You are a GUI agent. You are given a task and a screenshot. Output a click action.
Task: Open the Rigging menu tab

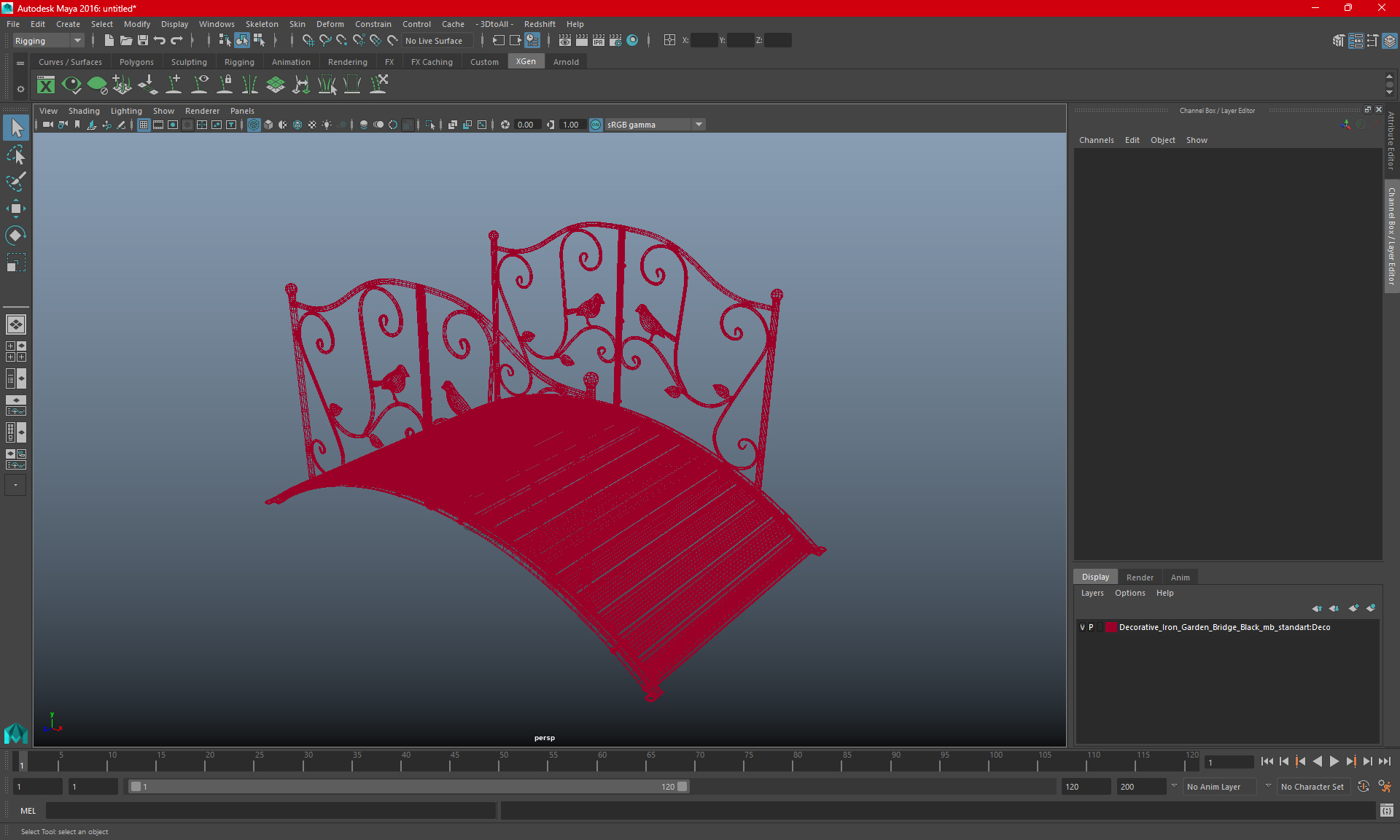238,61
